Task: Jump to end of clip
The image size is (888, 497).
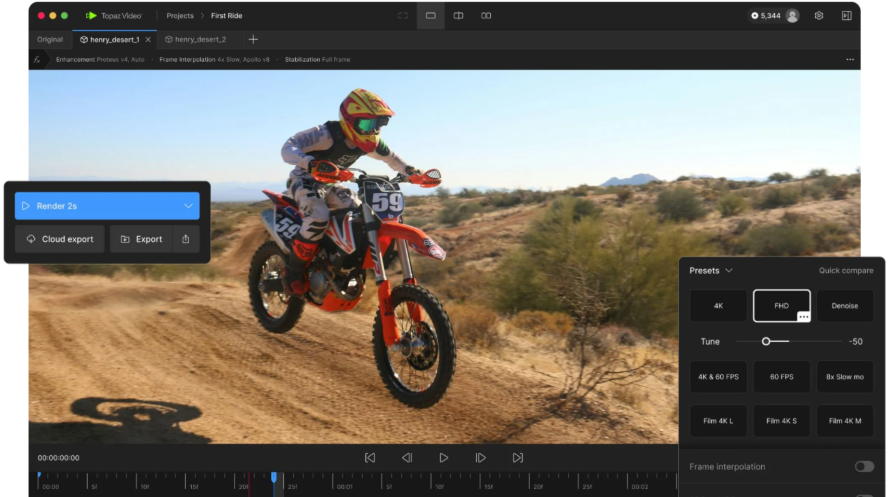Action: pos(518,458)
